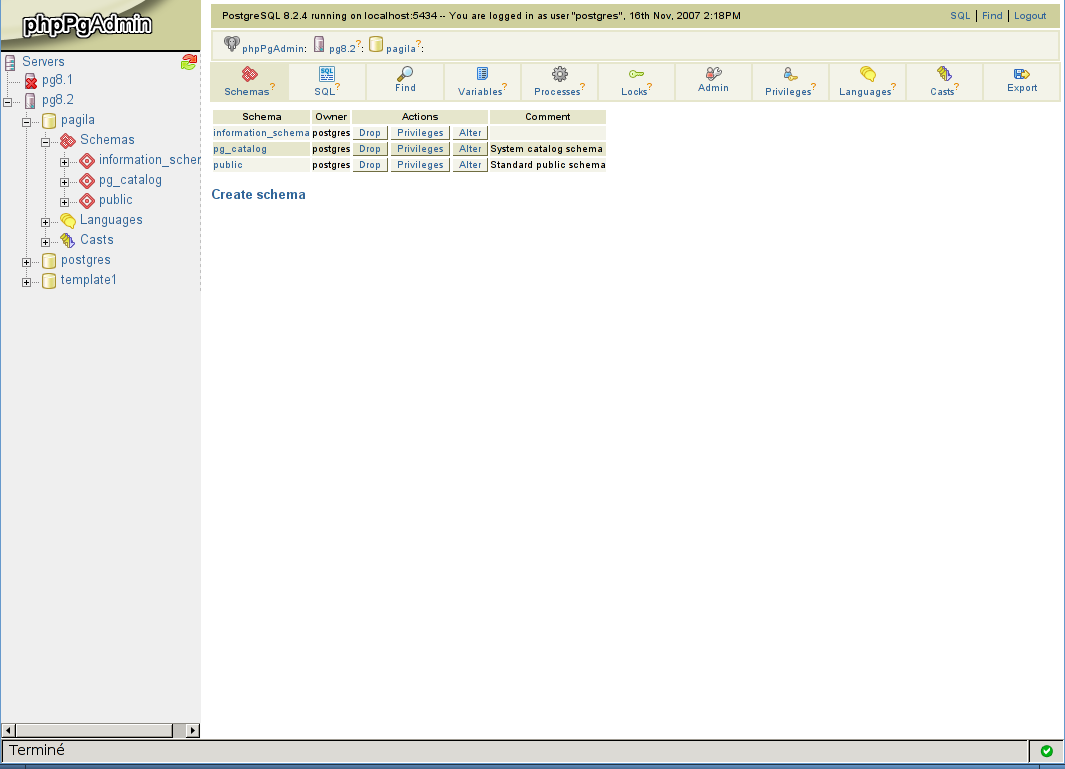Open the SQL icon in the toolbar

click(x=327, y=74)
